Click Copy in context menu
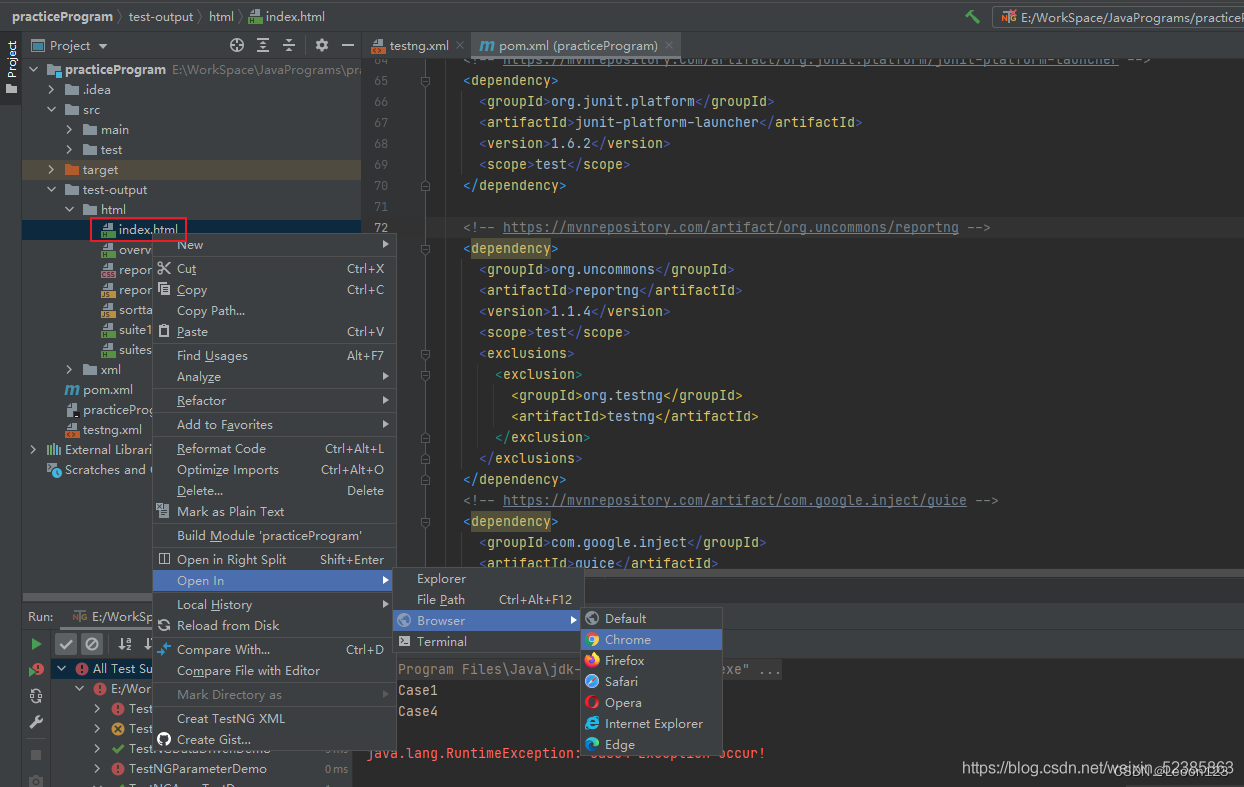 tap(273, 290)
